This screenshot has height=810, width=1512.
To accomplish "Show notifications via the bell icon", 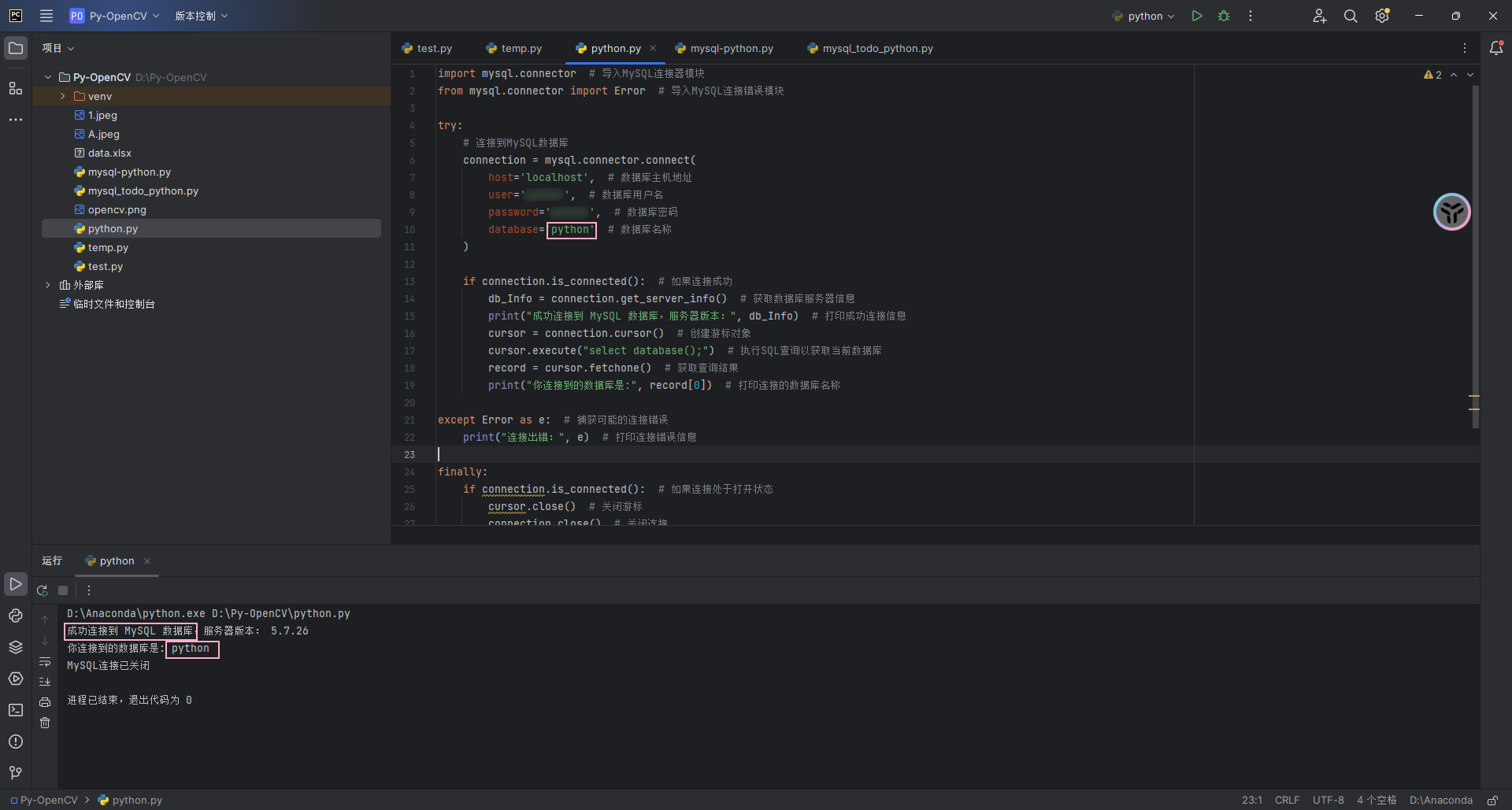I will (1498, 48).
